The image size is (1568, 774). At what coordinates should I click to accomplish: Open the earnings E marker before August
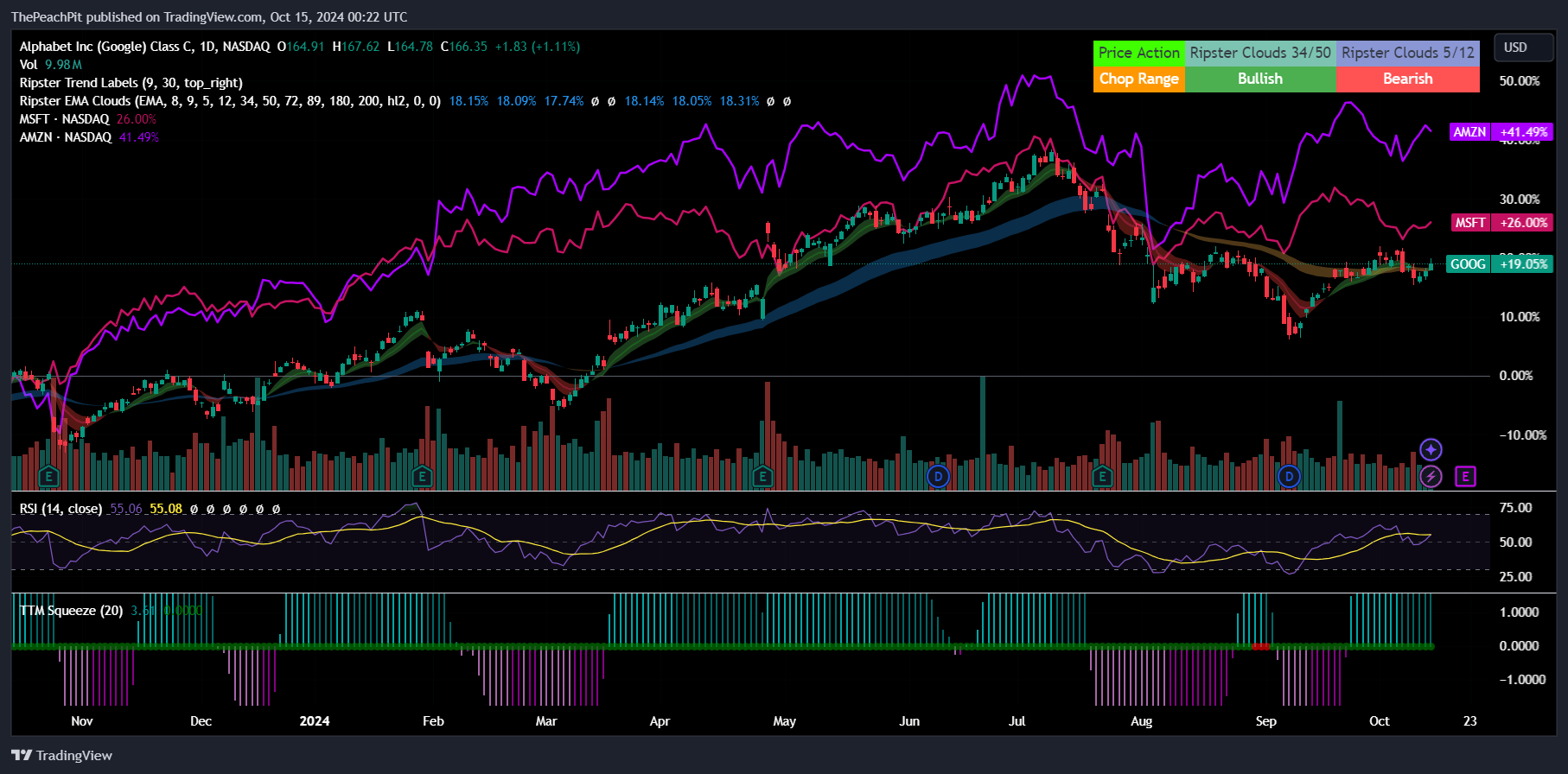tap(1102, 476)
